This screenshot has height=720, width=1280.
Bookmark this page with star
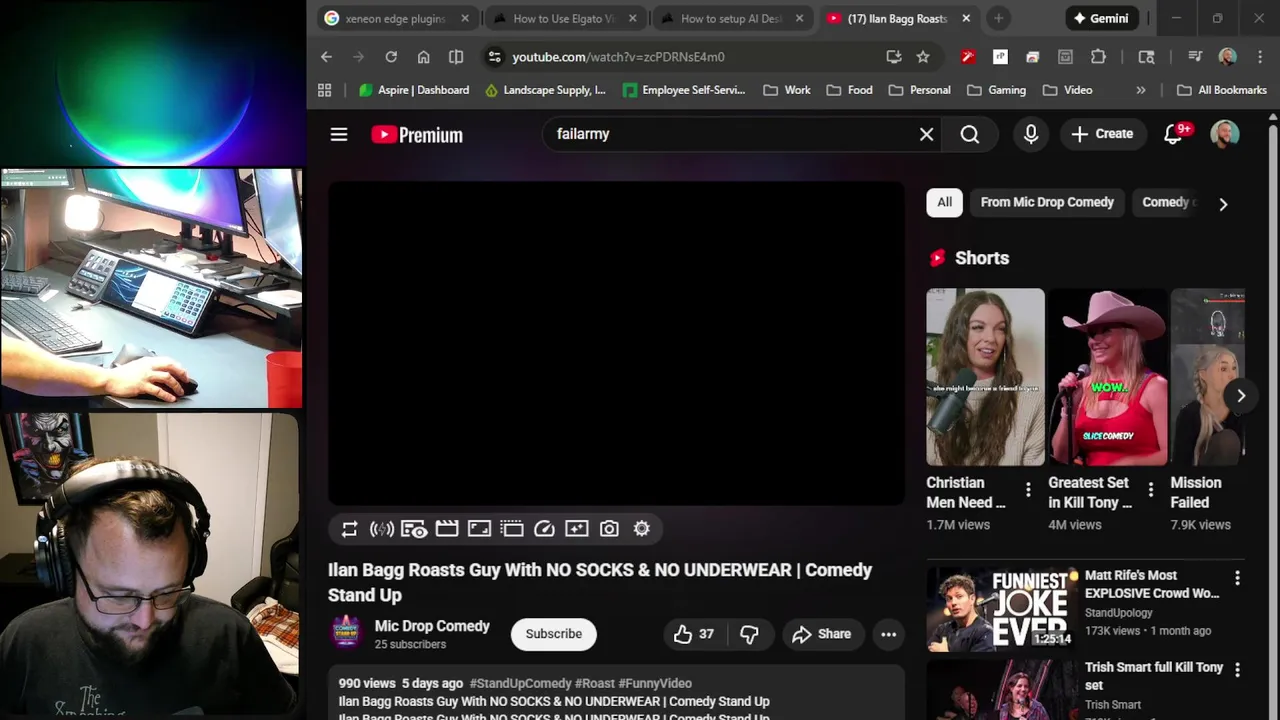click(x=923, y=57)
